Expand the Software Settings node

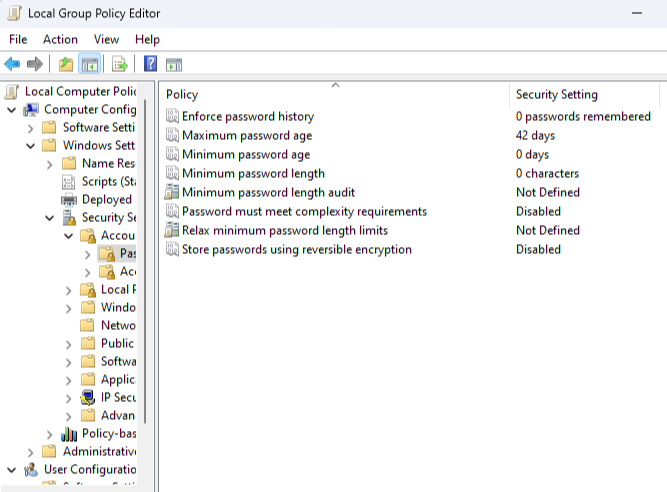coord(31,128)
